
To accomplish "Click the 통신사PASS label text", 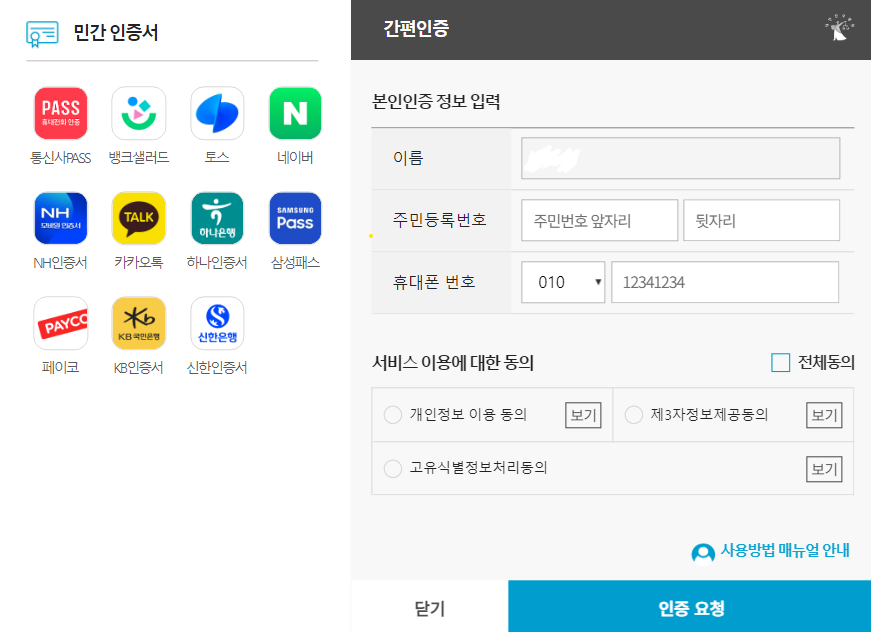I will click(61, 158).
